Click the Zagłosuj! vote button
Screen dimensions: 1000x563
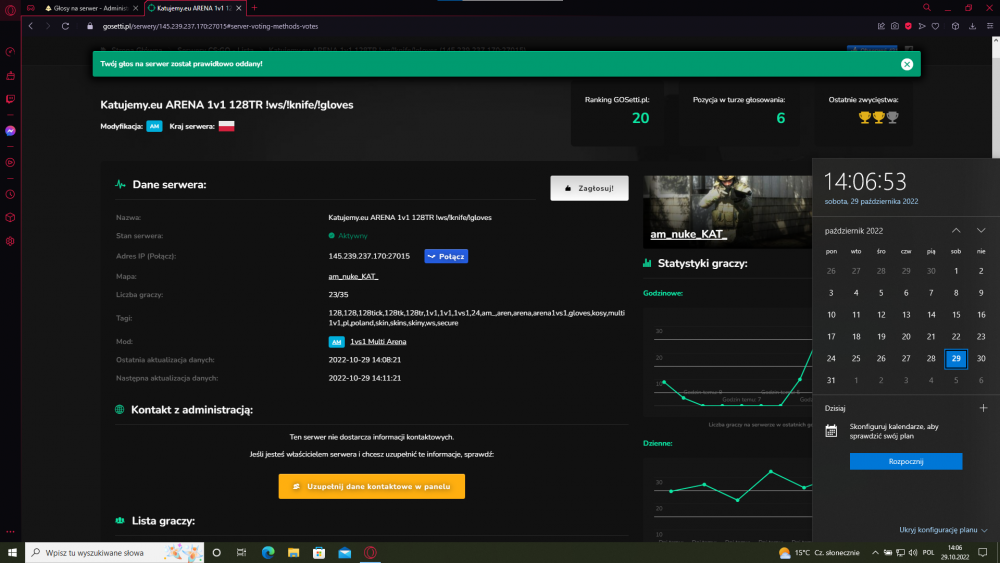(589, 188)
